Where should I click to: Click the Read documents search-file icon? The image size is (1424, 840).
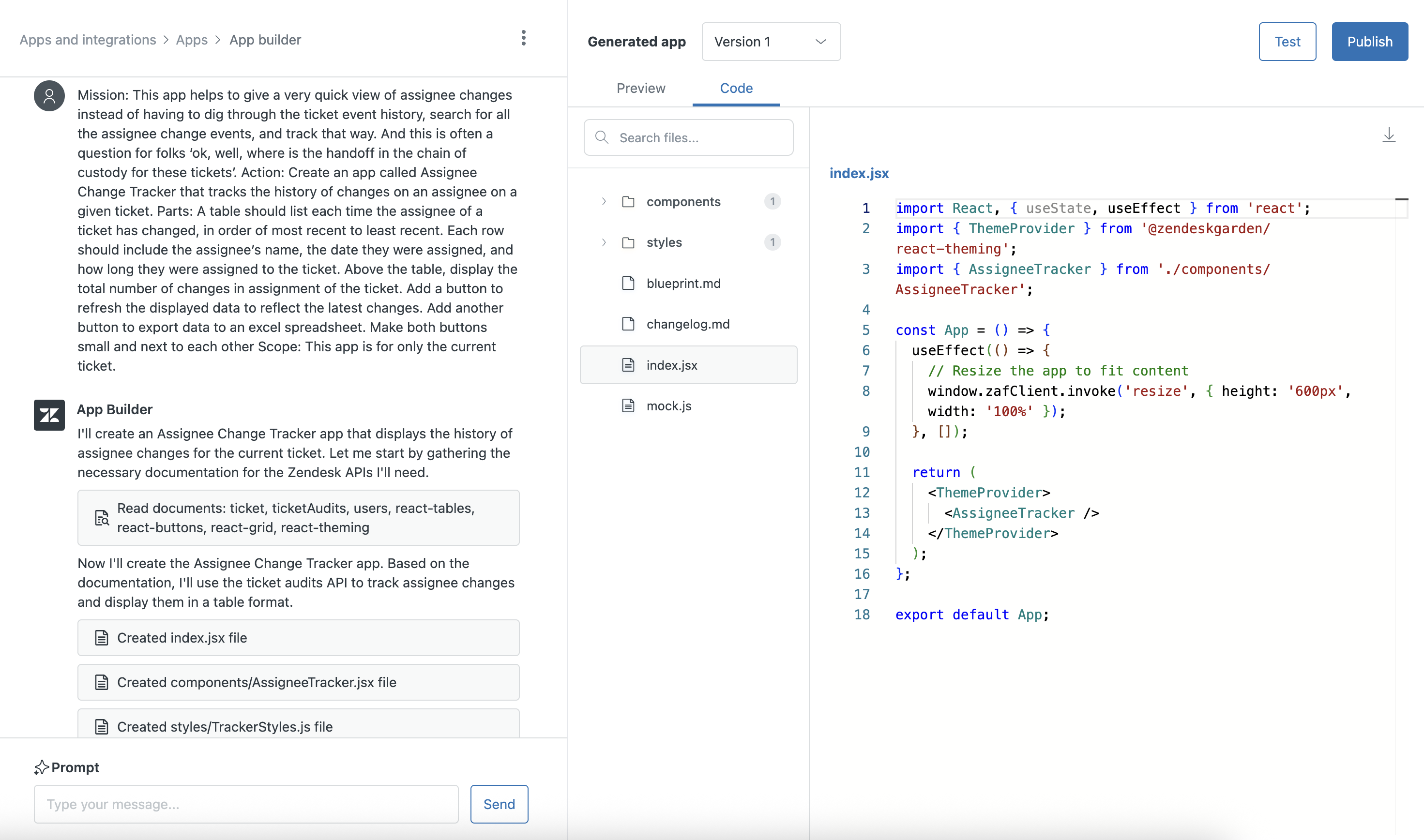pos(101,518)
